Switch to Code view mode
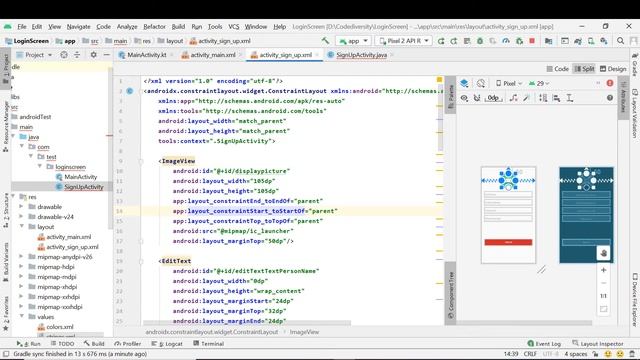Viewport: 640px width, 360px height. coord(558,69)
